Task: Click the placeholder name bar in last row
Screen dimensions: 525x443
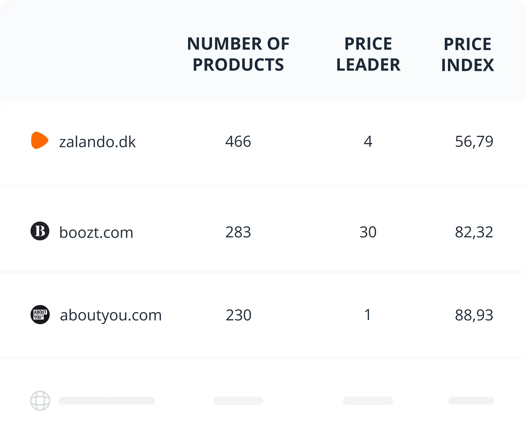Action: (x=107, y=400)
